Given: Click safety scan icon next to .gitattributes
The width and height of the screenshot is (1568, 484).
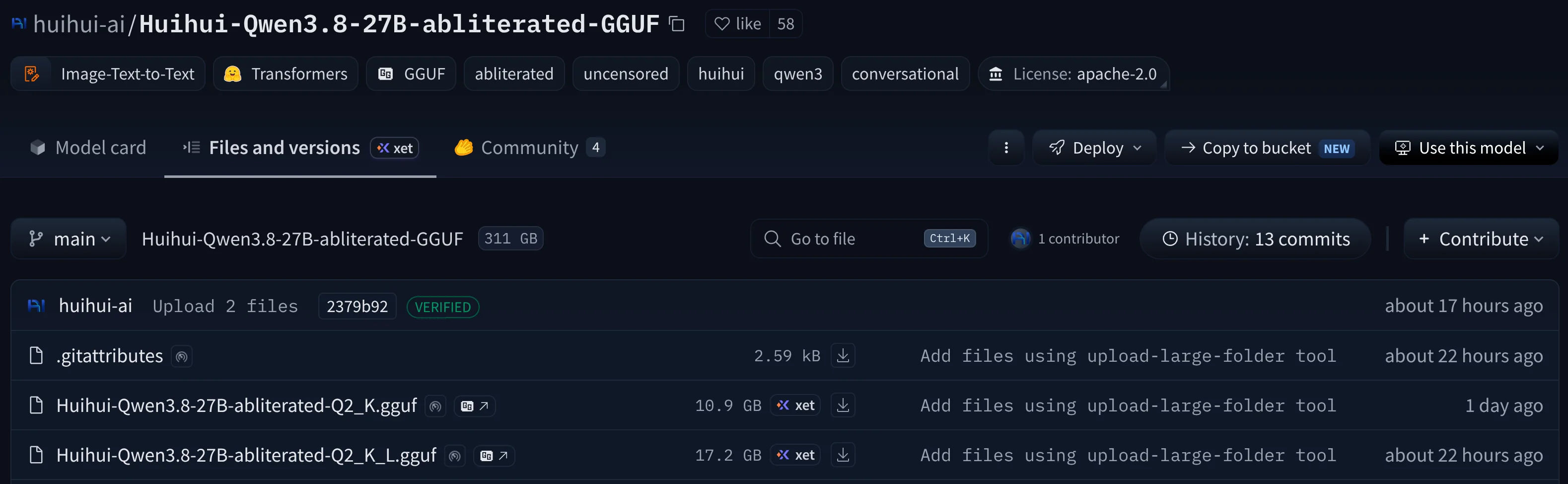Looking at the screenshot, I should pos(181,356).
